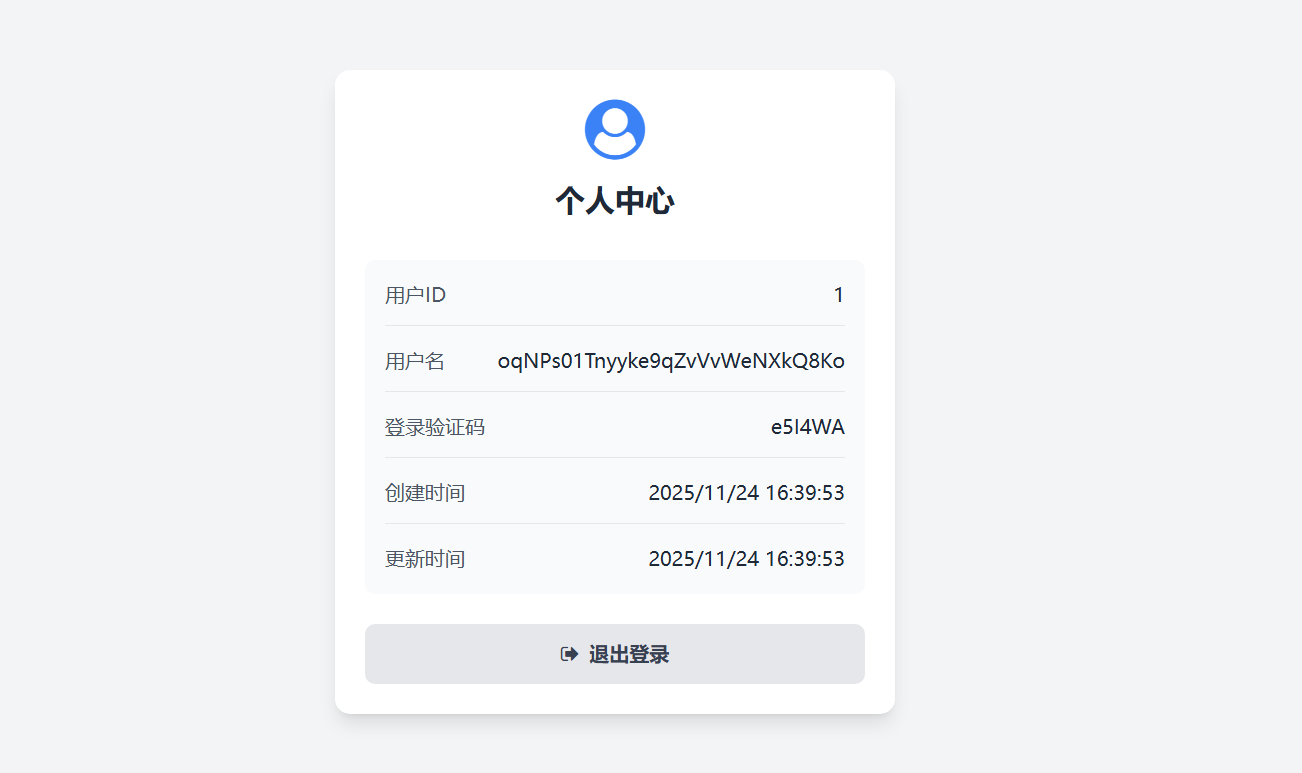Screen dimensions: 1302x773
Task: Click the divider line below 用户ID row
Action: tap(614, 325)
